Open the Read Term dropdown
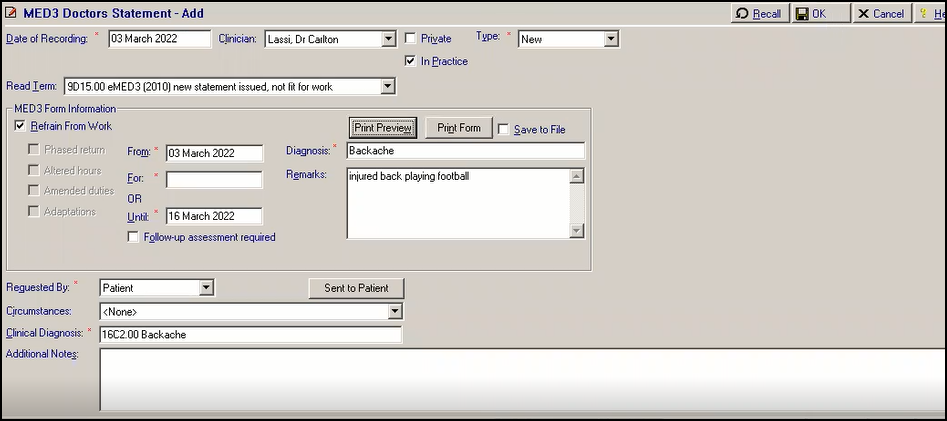Viewport: 947px width, 421px height. [388, 87]
